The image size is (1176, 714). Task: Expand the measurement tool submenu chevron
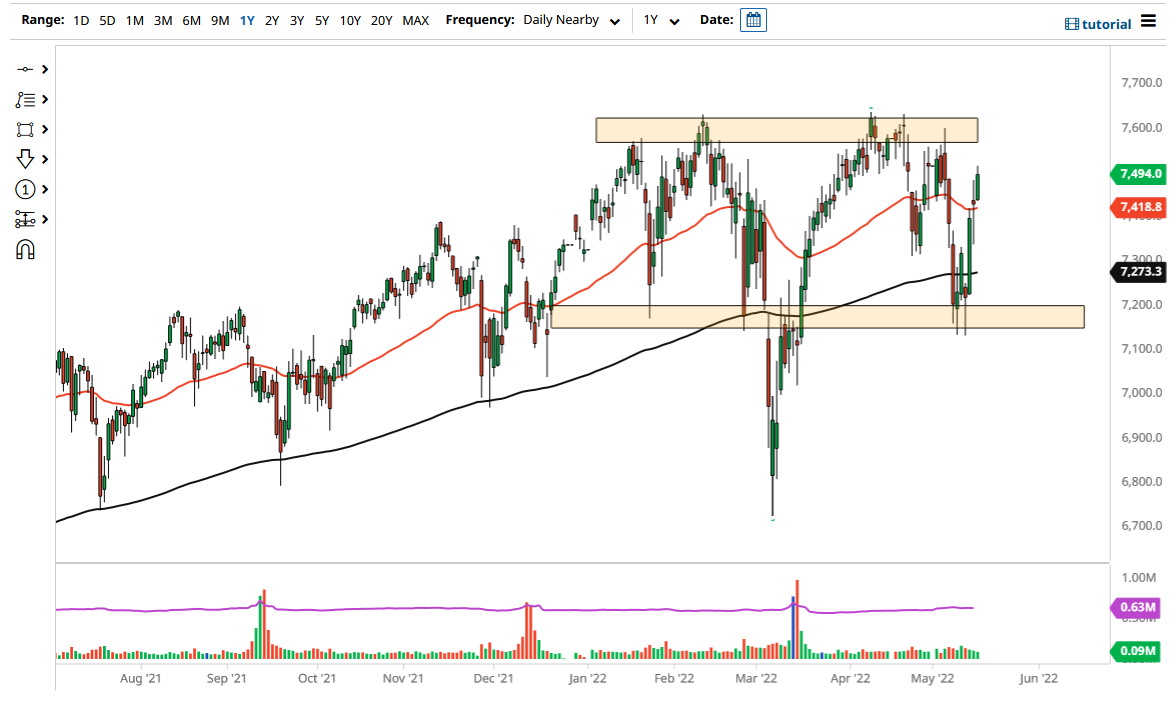point(45,219)
